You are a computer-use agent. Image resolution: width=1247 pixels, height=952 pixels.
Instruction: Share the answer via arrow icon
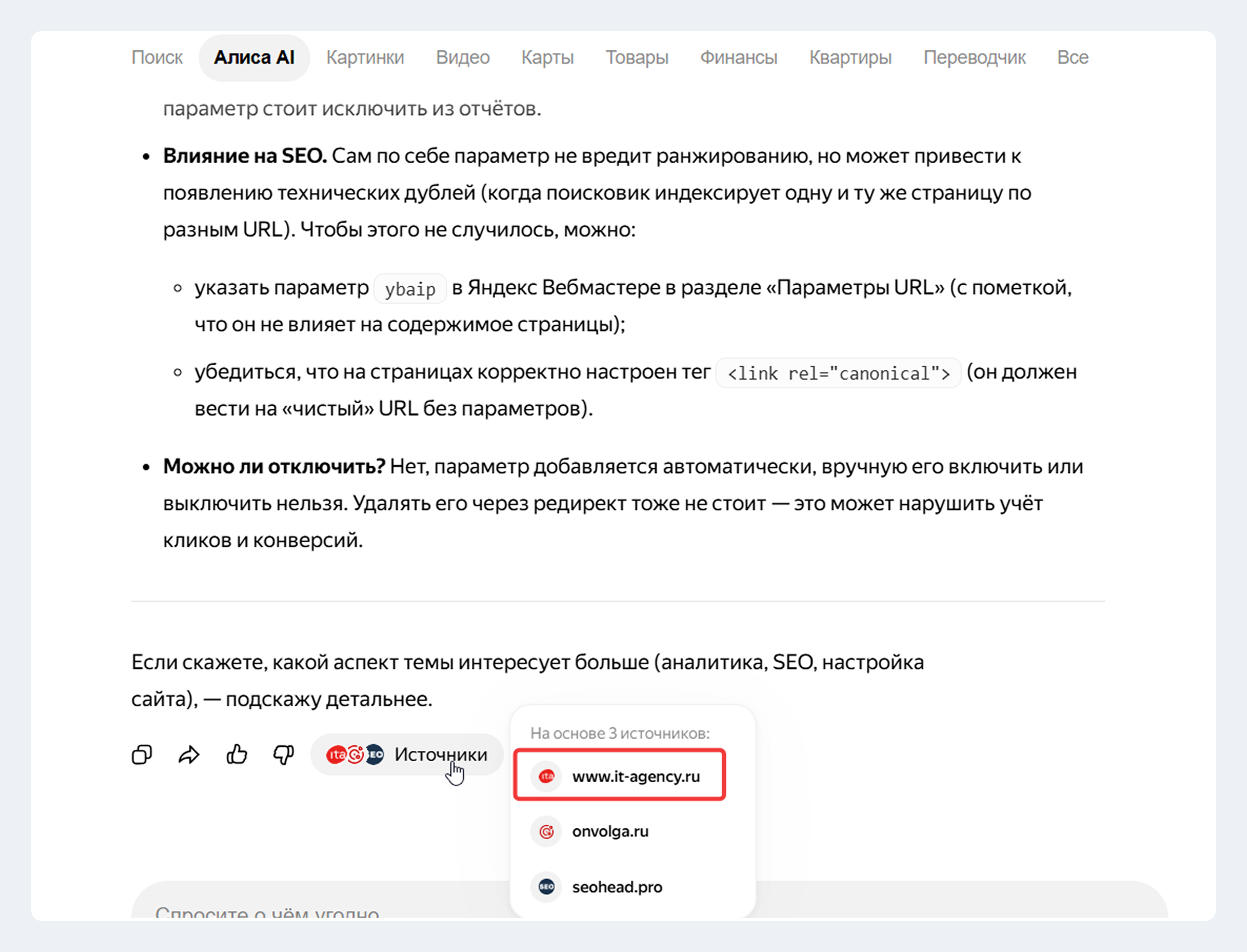189,755
